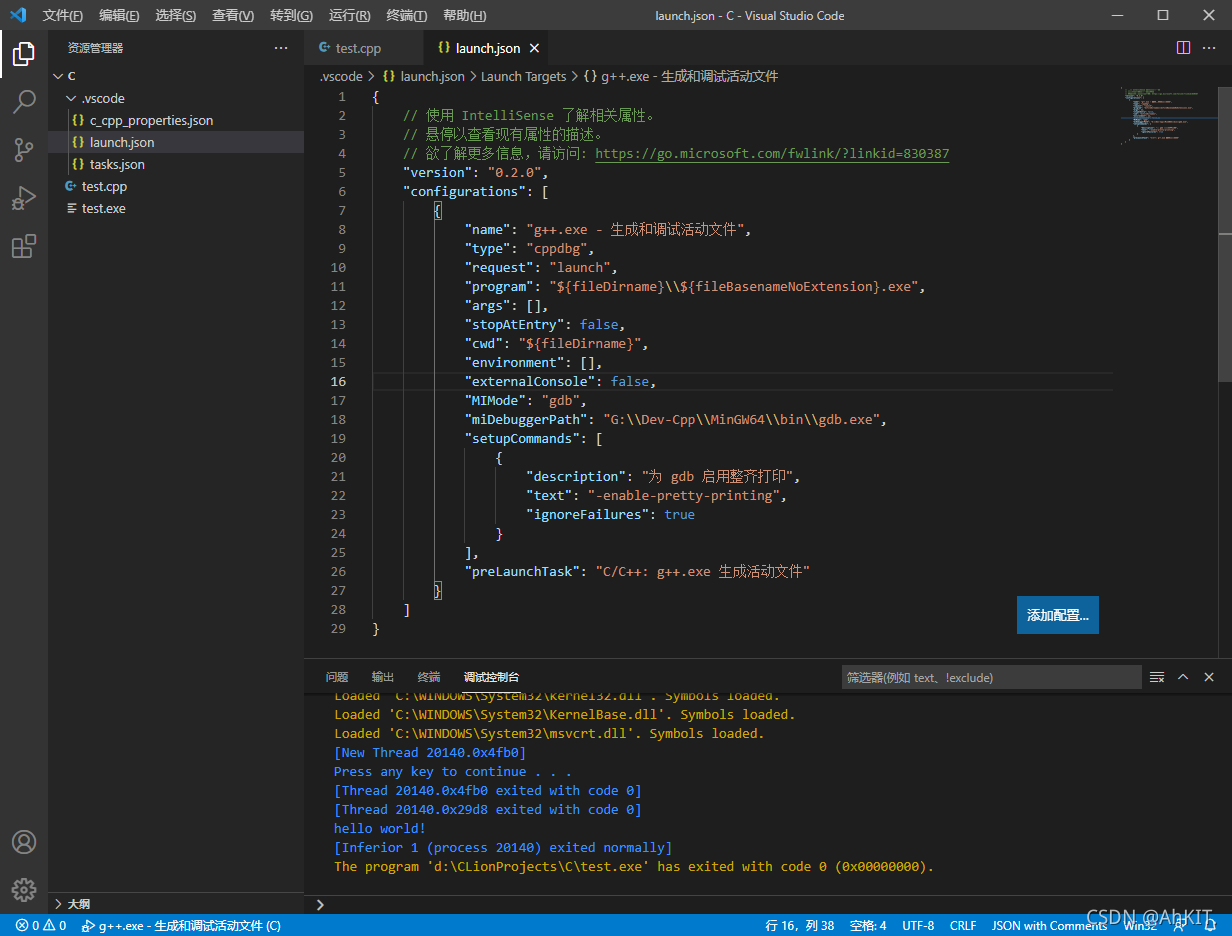The width and height of the screenshot is (1232, 936).
Task: Open Accounts menu in activity bar
Action: (x=24, y=842)
